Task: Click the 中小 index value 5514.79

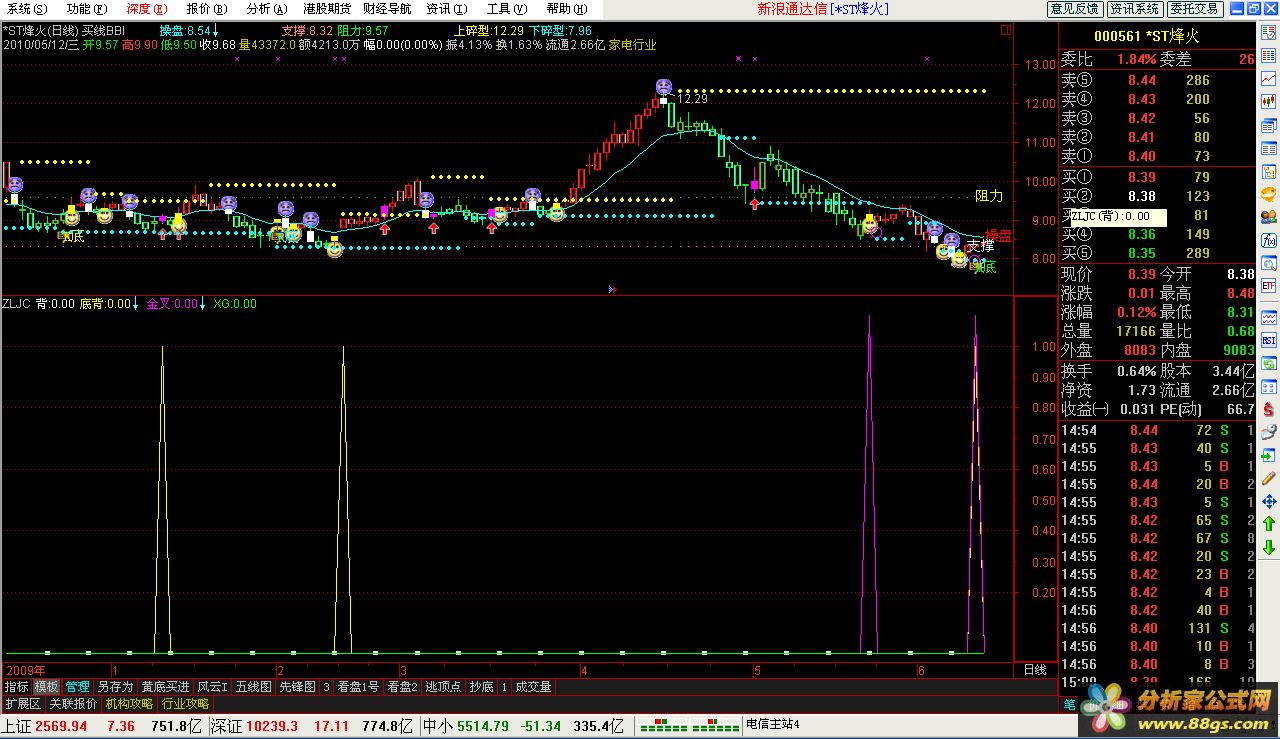Action: [482, 726]
